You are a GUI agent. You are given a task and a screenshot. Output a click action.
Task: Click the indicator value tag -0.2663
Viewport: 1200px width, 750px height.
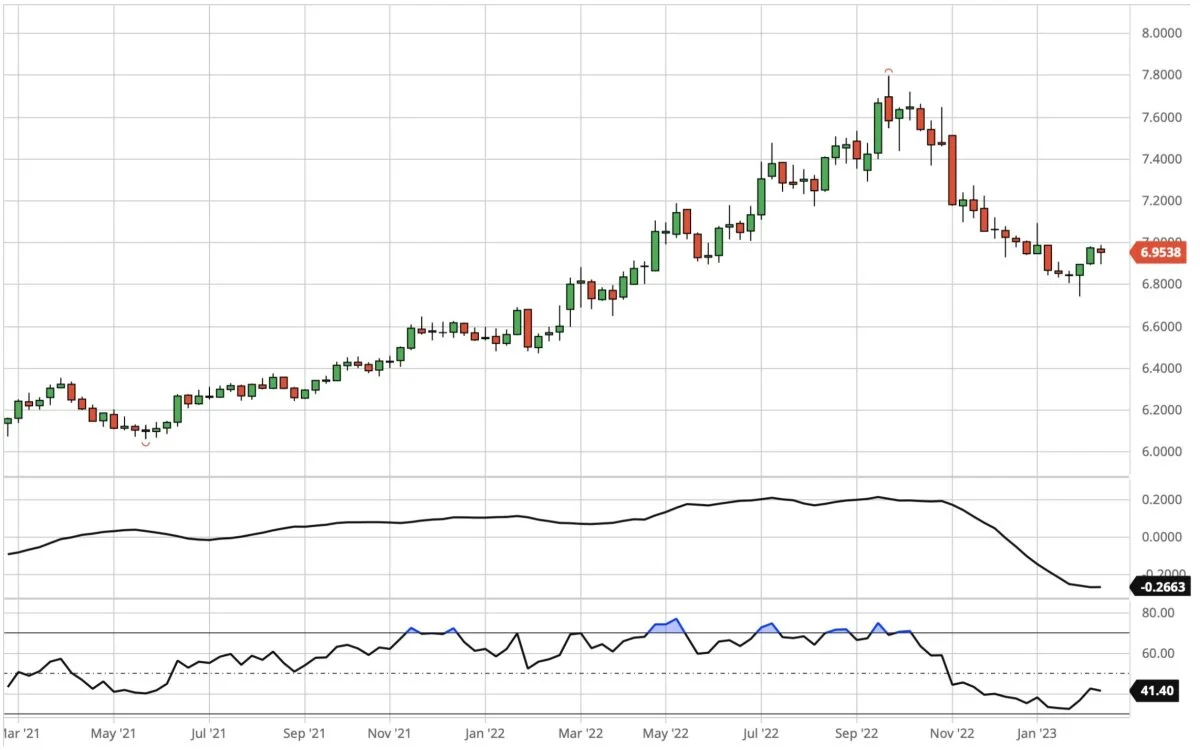(x=1159, y=587)
